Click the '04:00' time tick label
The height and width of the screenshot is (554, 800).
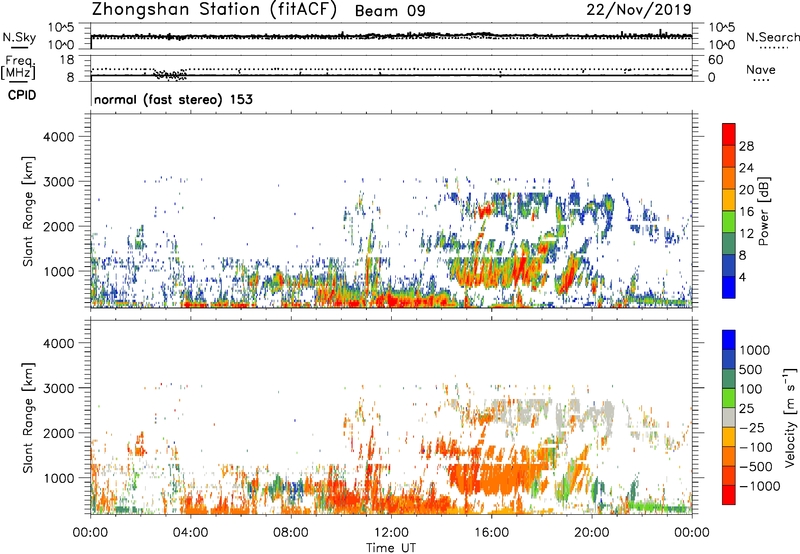point(190,533)
